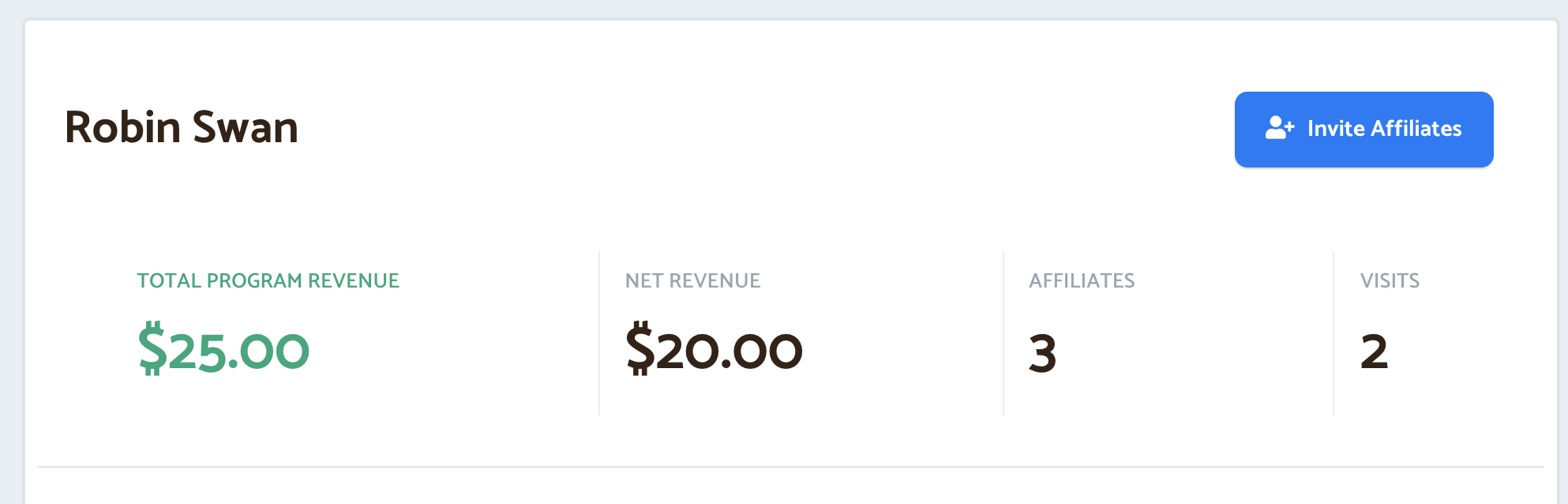The image size is (1568, 504).
Task: Open the Visits stat label
Action: pyautogui.click(x=1390, y=280)
